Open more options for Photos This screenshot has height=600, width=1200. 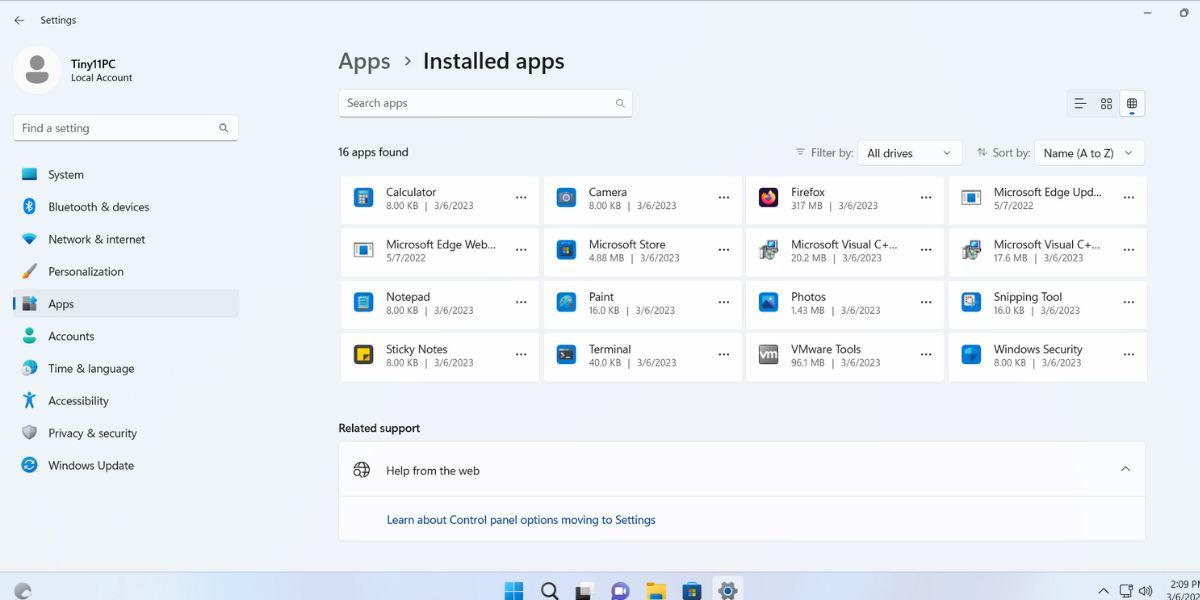pyautogui.click(x=926, y=302)
